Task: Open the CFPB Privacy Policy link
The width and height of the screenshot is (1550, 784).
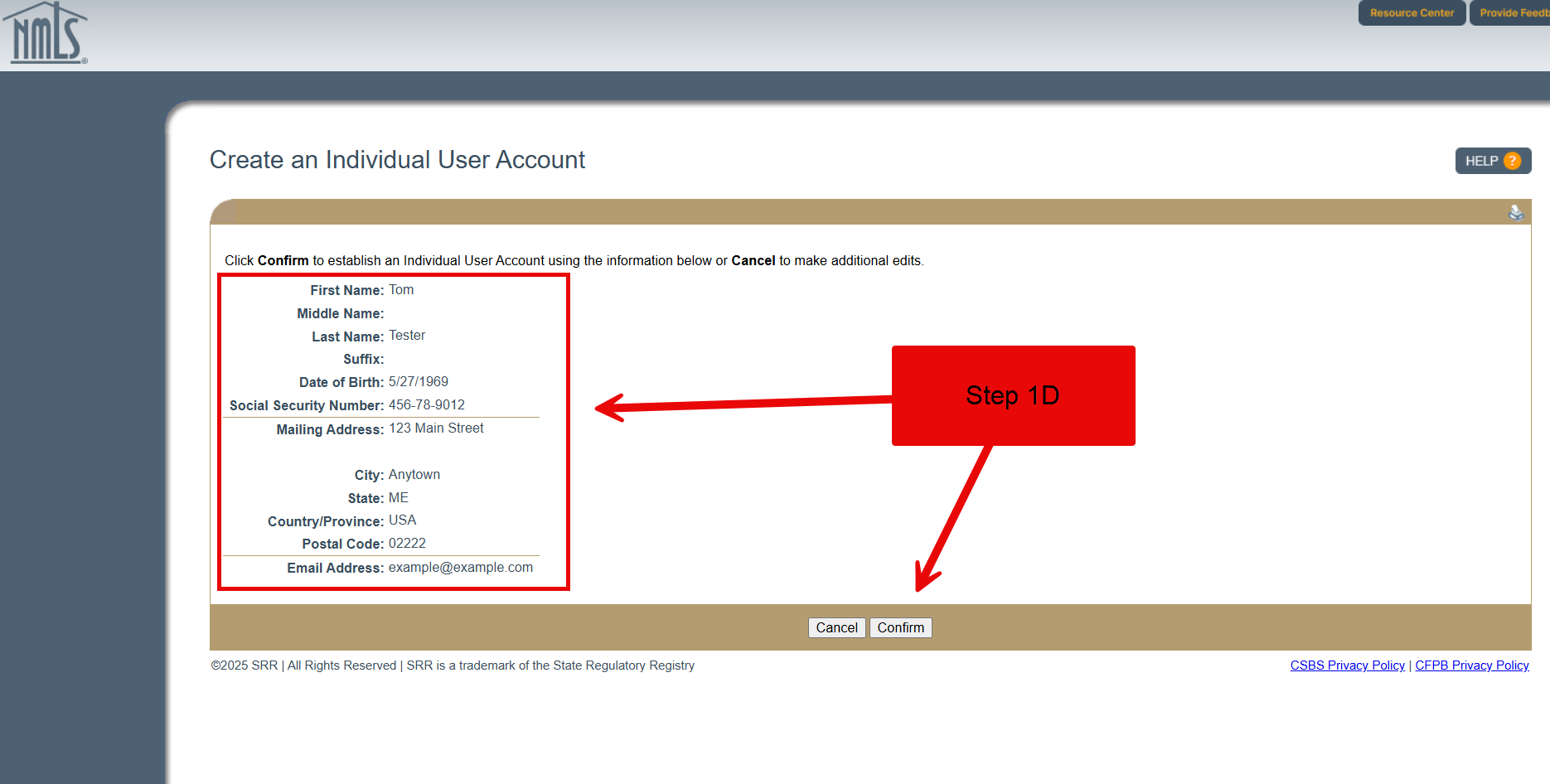Action: 1471,665
